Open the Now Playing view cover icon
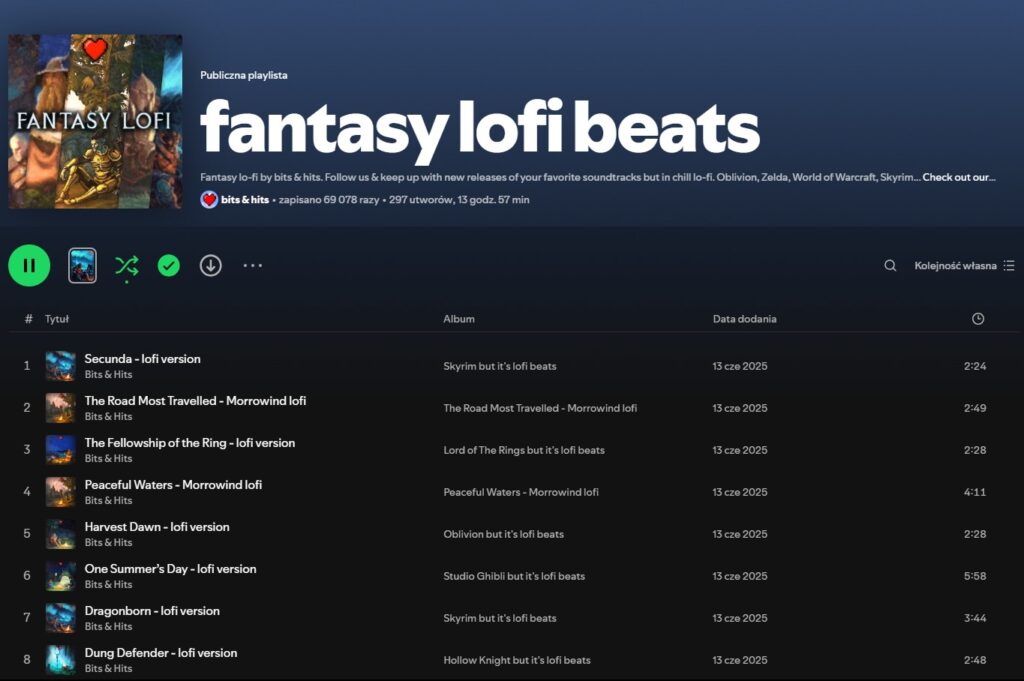Screen dimensions: 1024x681 click(x=82, y=265)
